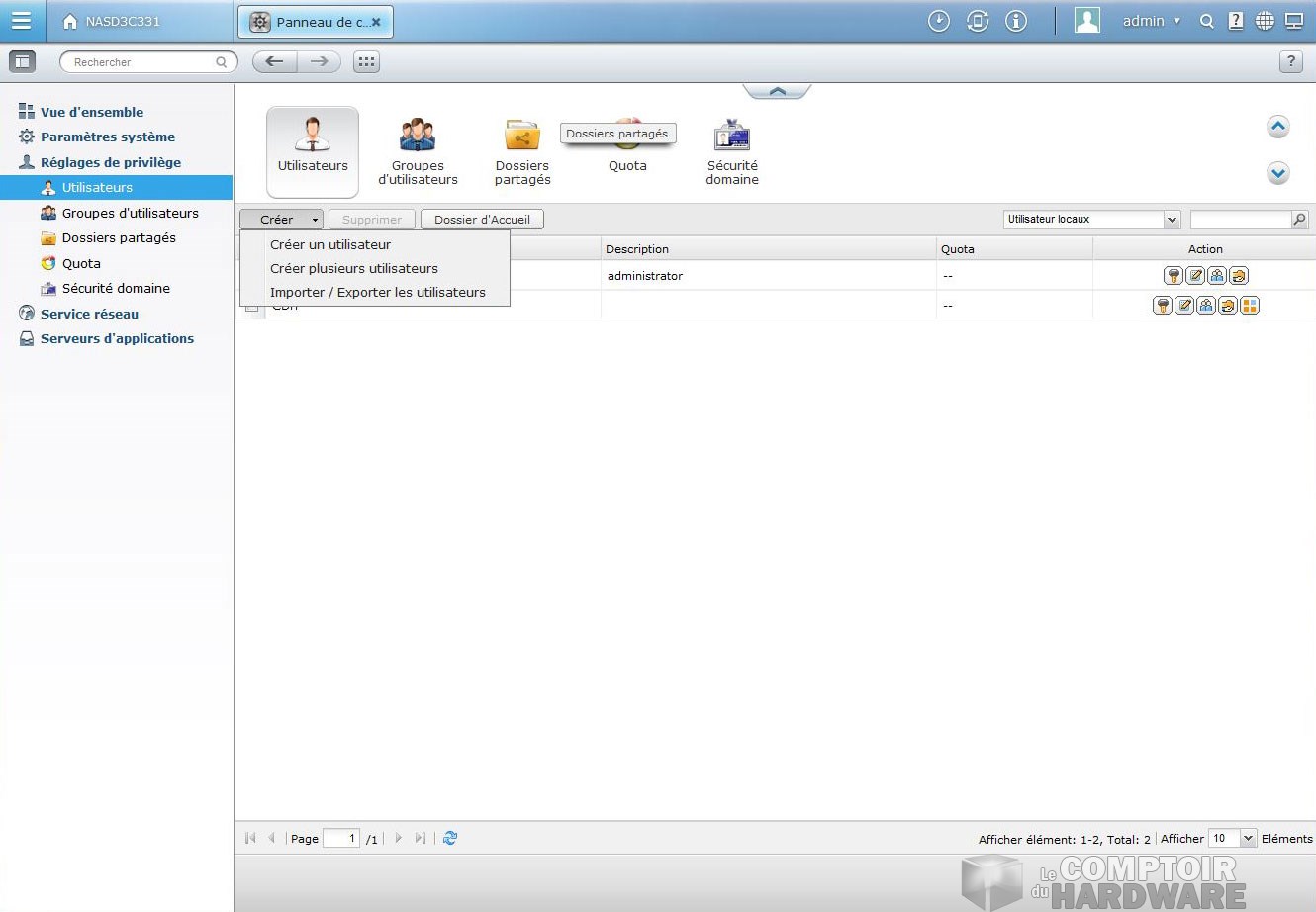The image size is (1316, 912).
Task: Open the main hamburger menu
Action: point(21,21)
